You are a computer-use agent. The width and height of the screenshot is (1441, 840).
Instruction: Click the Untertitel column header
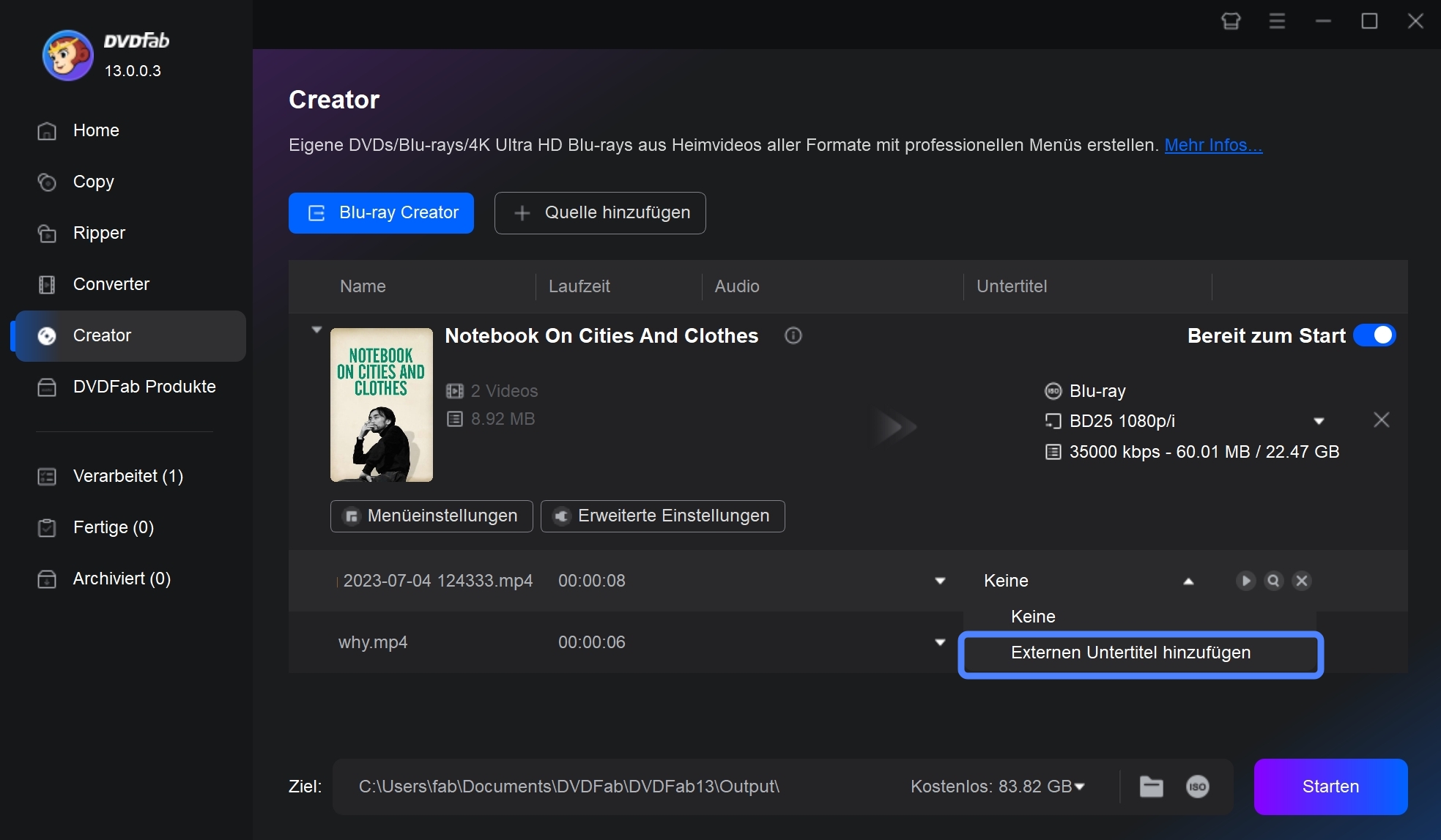point(1012,286)
